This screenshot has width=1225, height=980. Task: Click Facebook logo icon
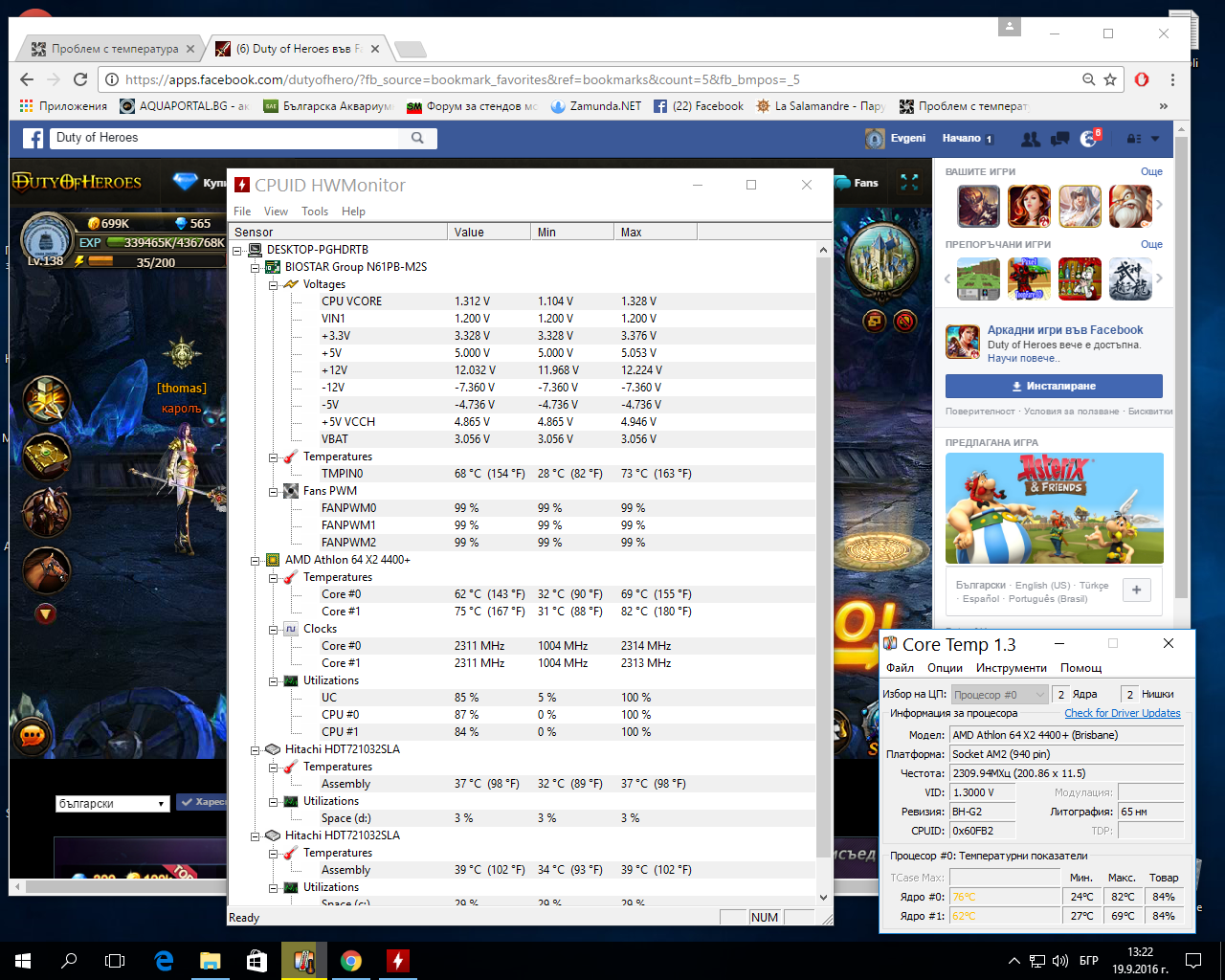[x=33, y=138]
